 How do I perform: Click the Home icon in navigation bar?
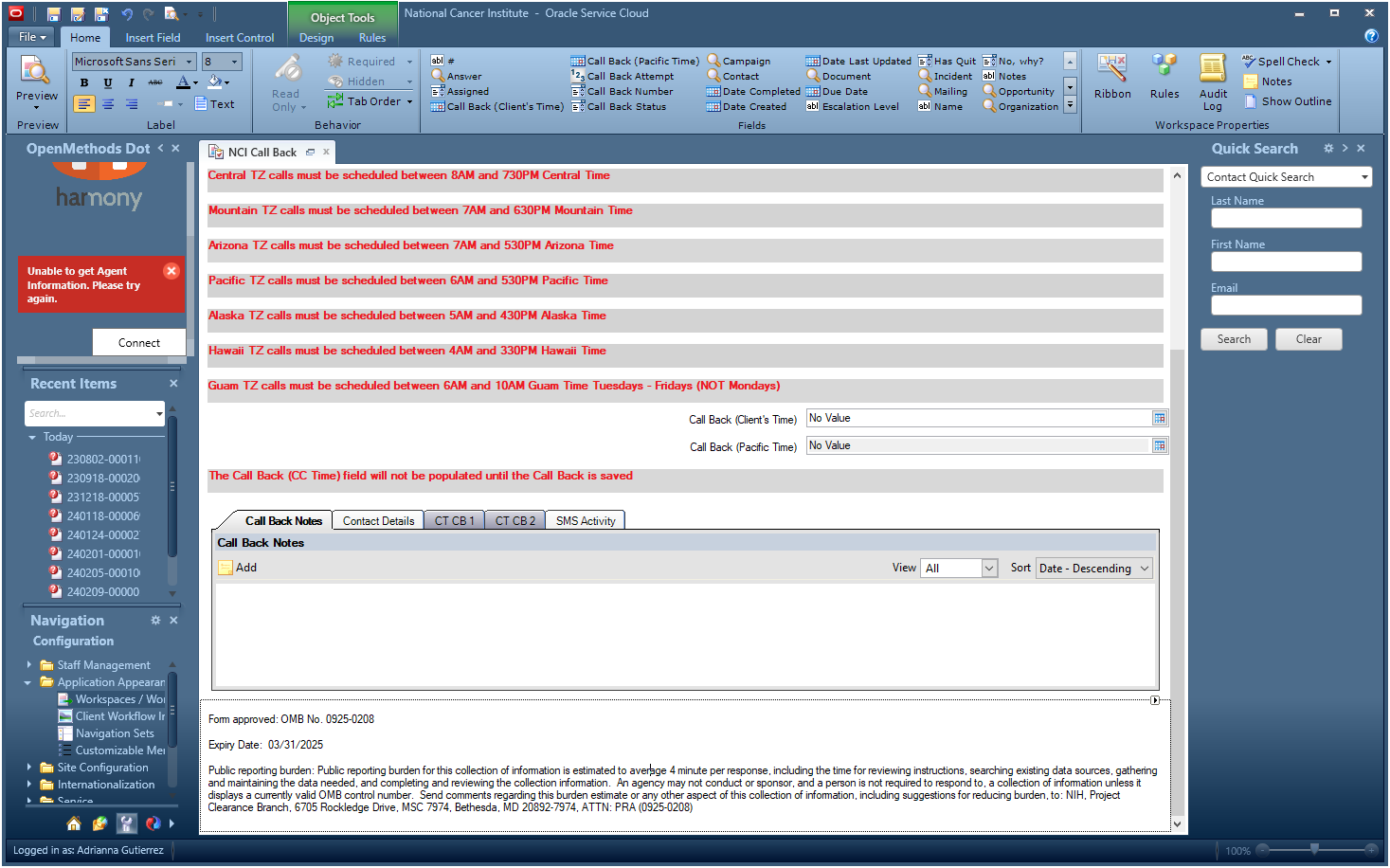coord(73,823)
